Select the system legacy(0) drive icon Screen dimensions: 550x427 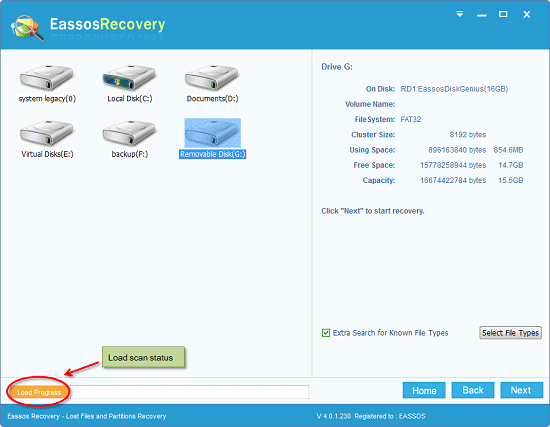(47, 78)
